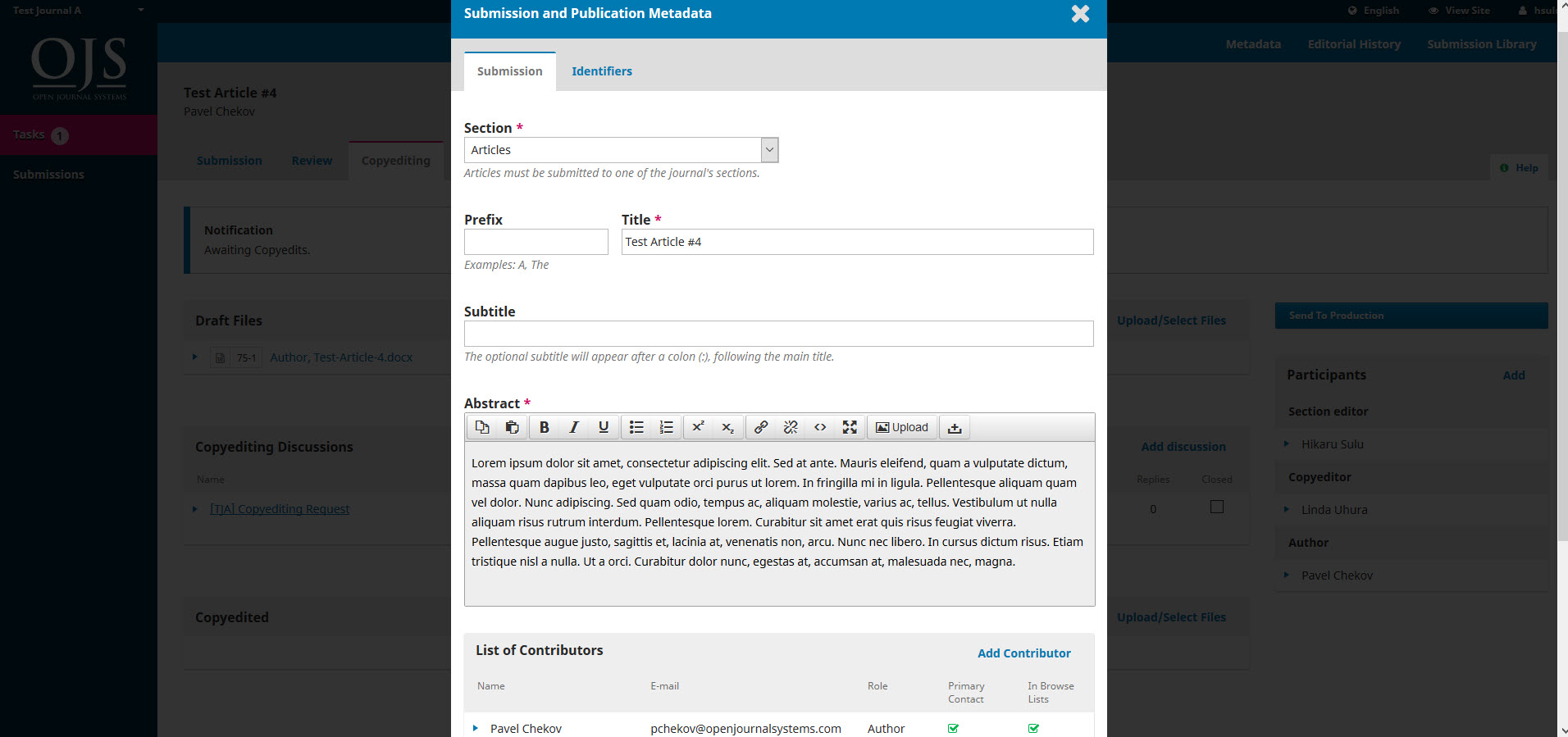Click the Send To Production button
Screen dimensions: 1568x737
coord(1411,316)
